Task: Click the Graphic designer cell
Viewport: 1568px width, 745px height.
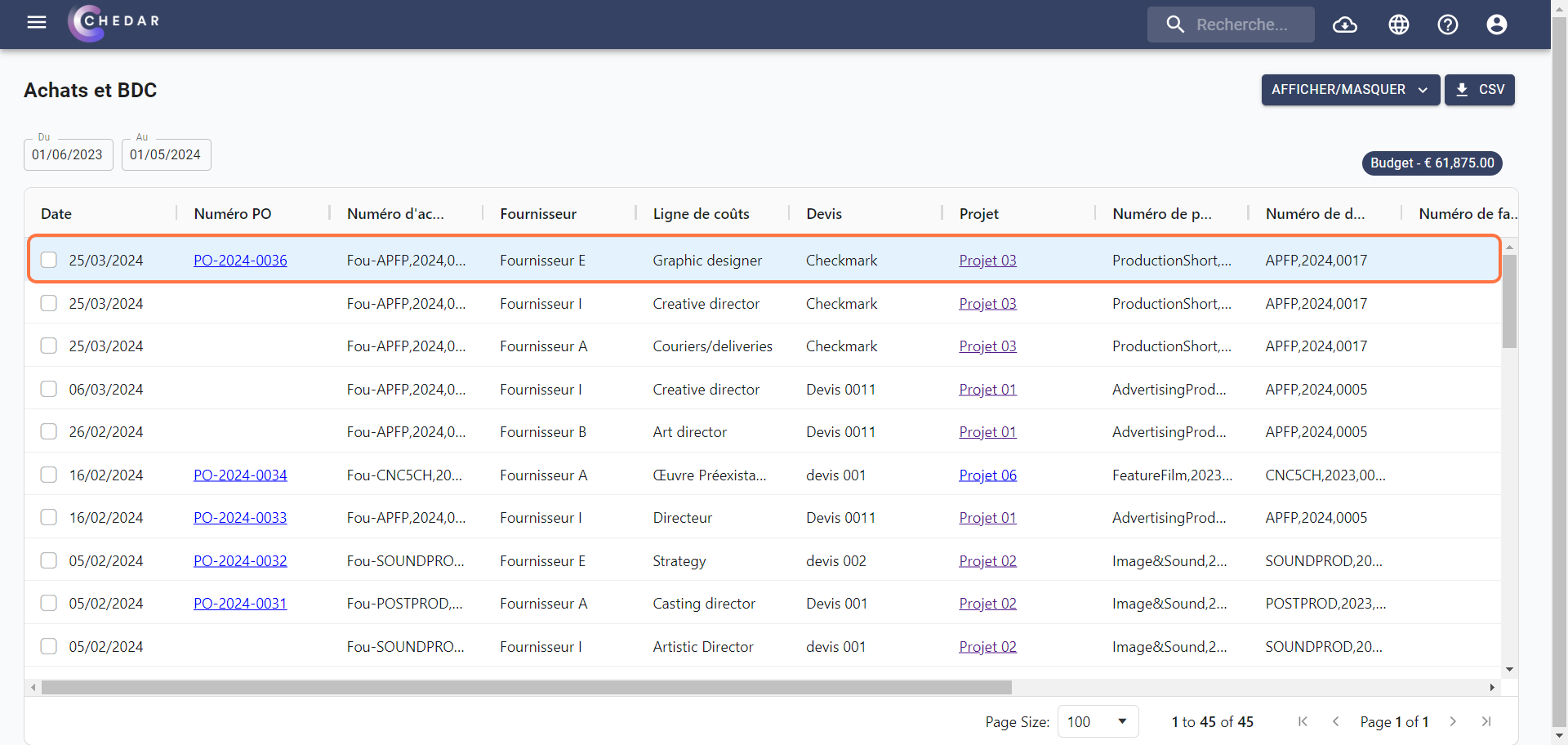Action: coord(707,260)
